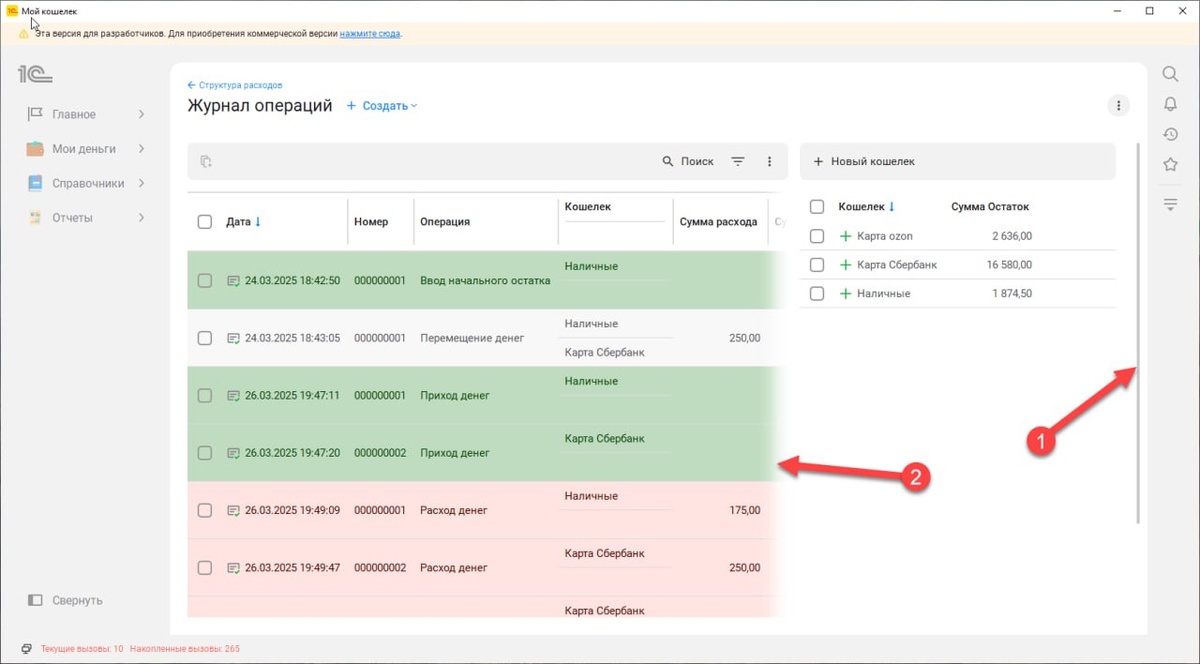Click the нажмите сюда link

370,33
